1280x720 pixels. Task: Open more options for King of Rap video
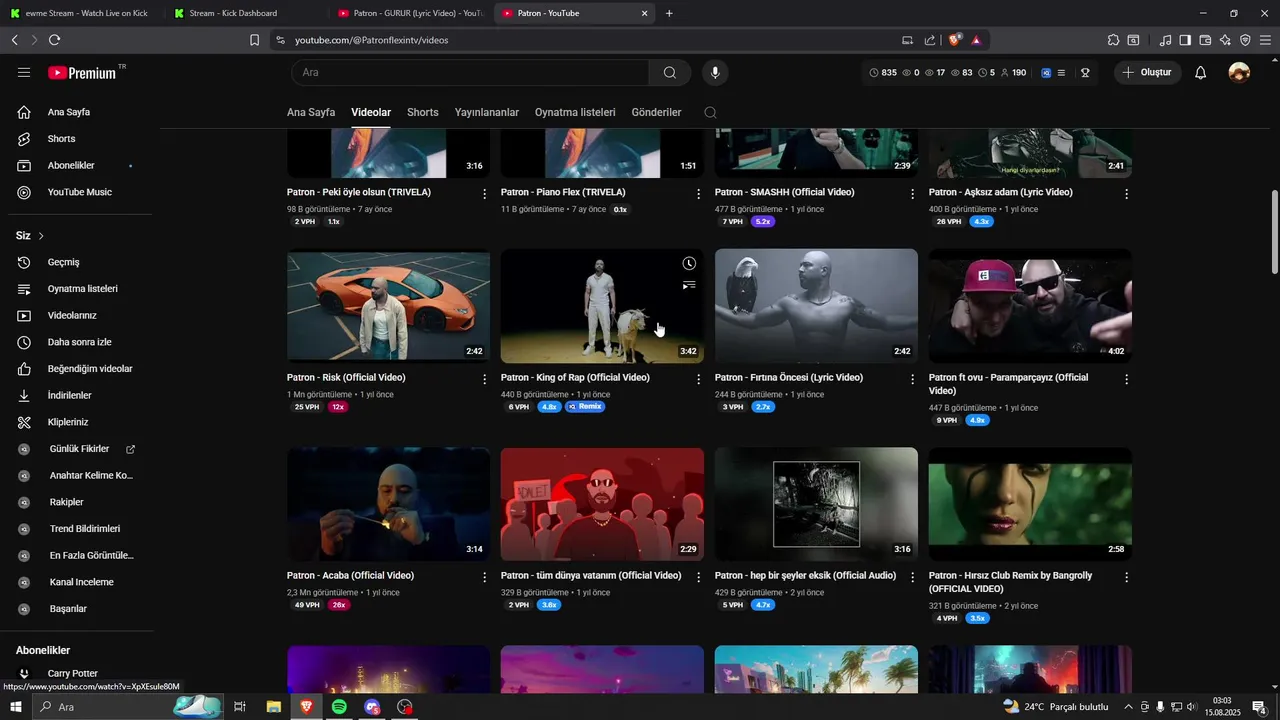pos(699,379)
